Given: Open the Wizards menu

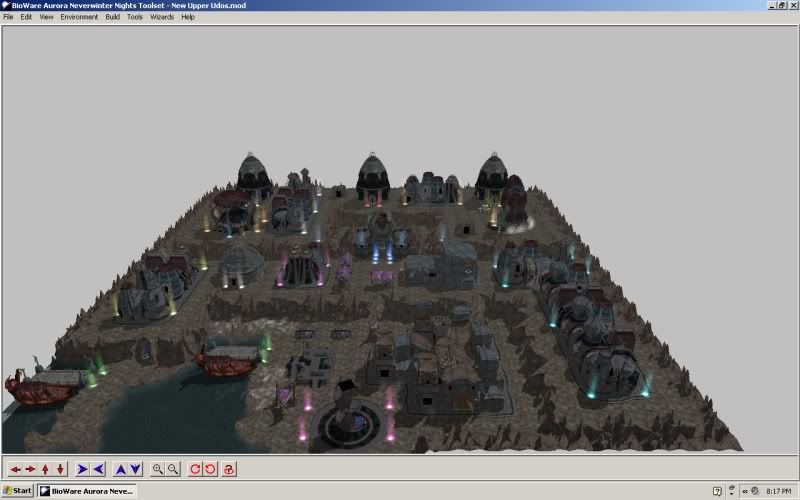Looking at the screenshot, I should click(x=162, y=17).
